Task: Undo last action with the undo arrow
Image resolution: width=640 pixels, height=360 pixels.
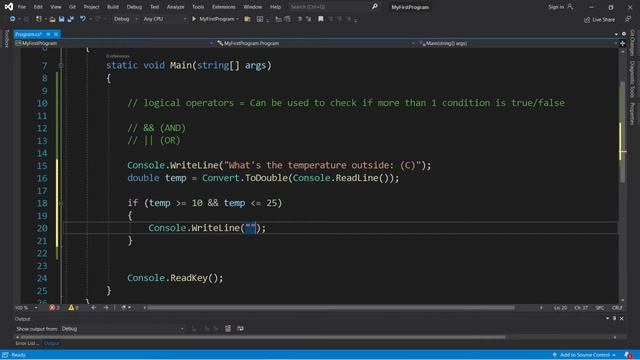Action: (x=83, y=19)
